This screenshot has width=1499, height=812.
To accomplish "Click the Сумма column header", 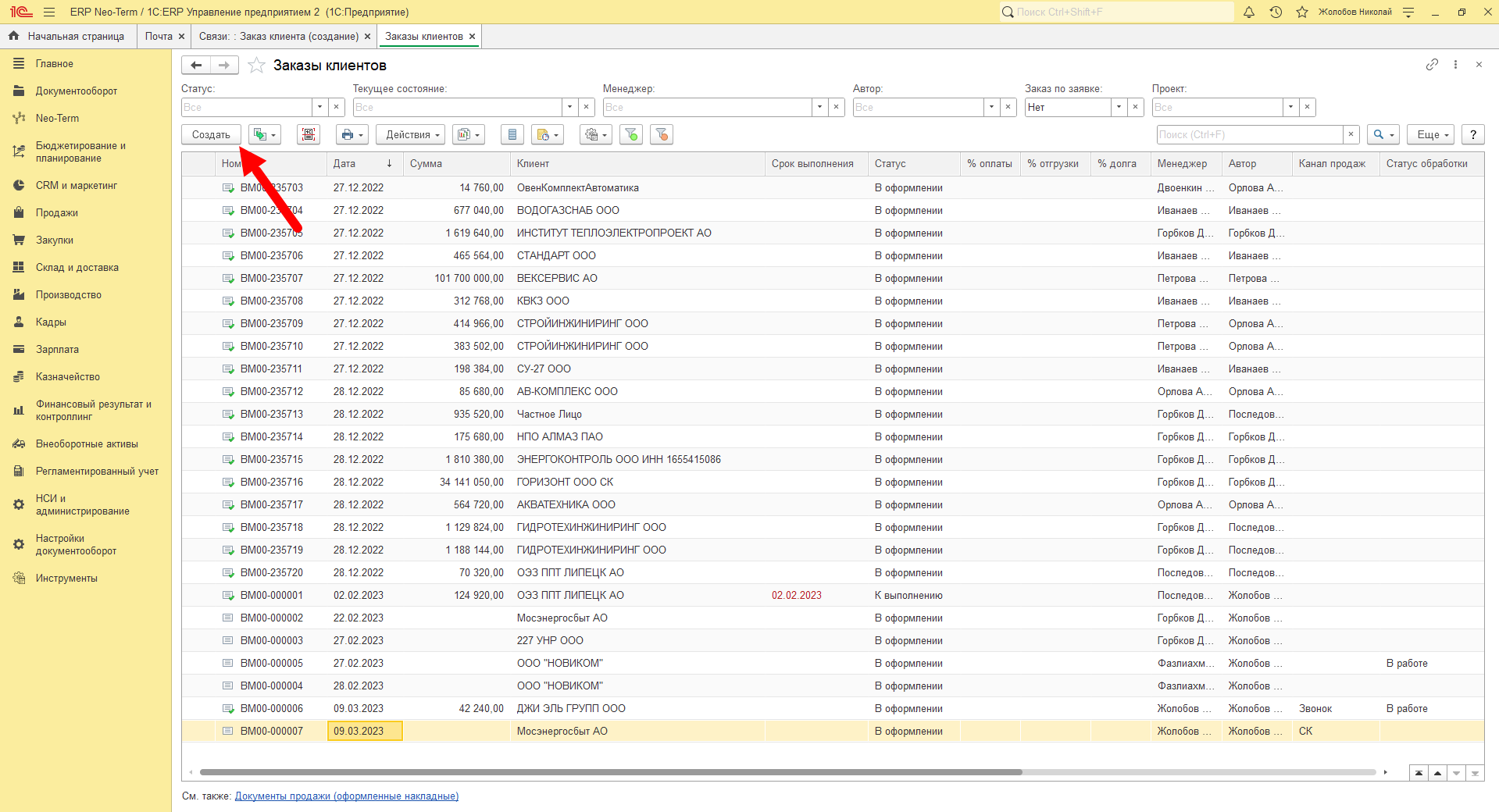I will coord(457,164).
